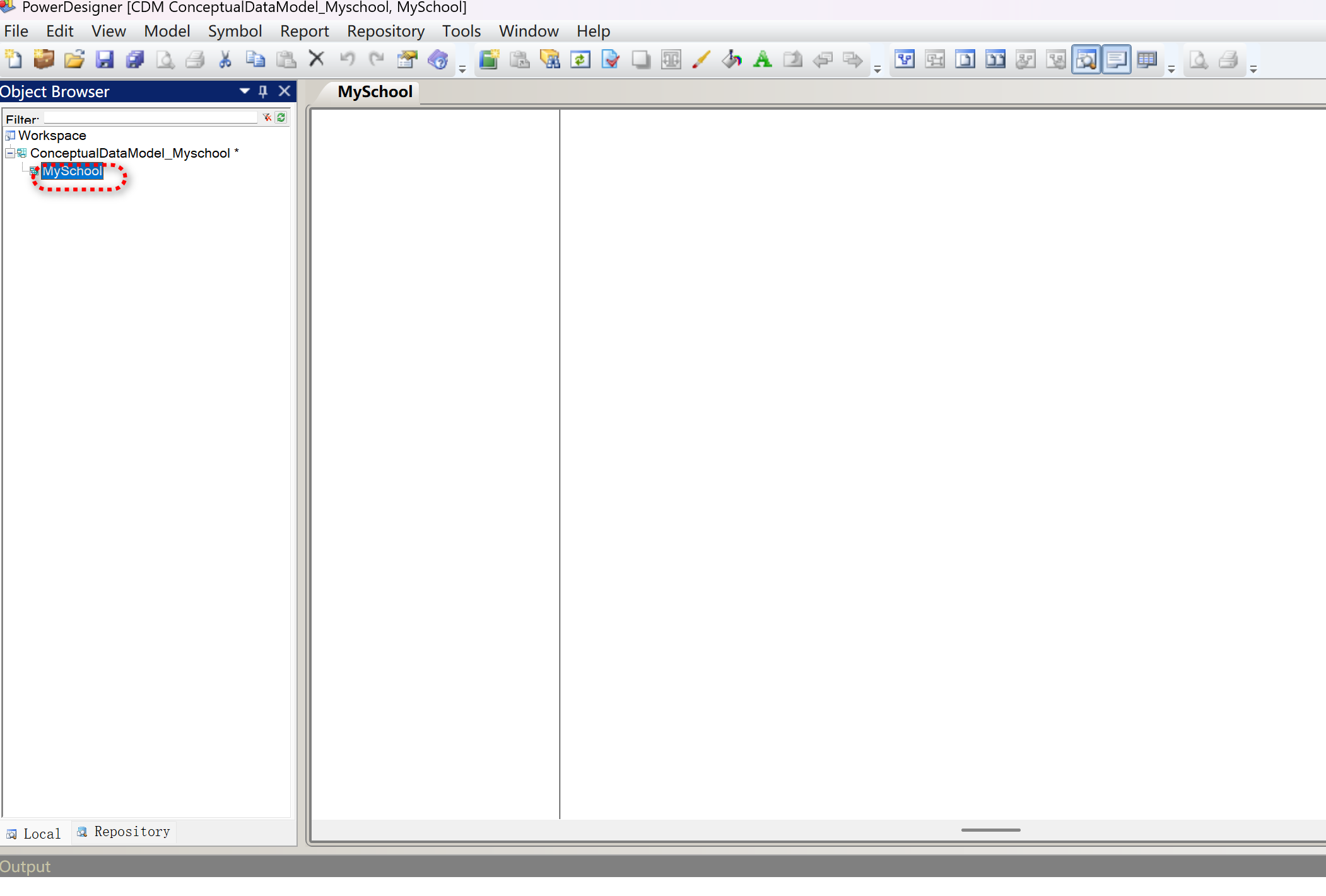Click the horizontal scrollbar thumb
This screenshot has width=1326, height=896.
pyautogui.click(x=990, y=830)
